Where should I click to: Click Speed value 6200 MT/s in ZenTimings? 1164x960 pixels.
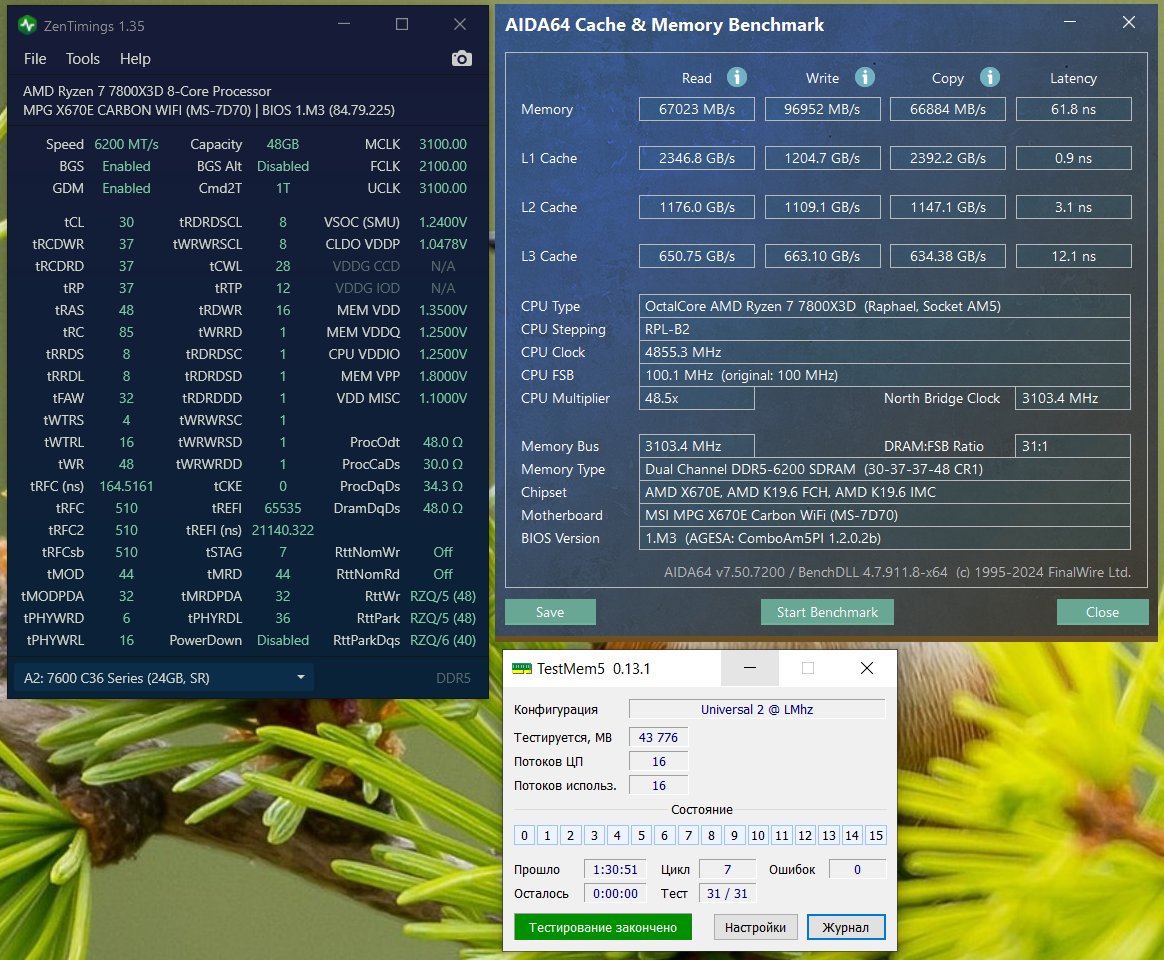[x=126, y=144]
